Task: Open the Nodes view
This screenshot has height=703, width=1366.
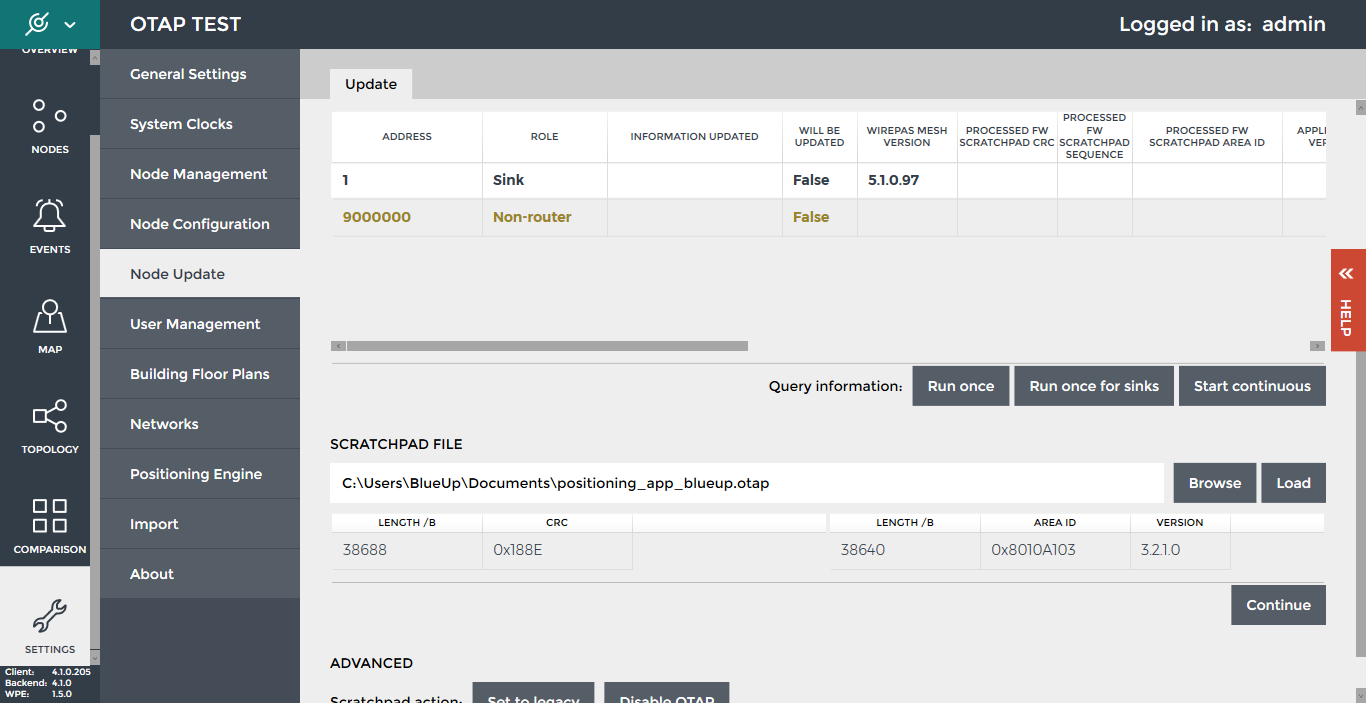Action: tap(49, 125)
